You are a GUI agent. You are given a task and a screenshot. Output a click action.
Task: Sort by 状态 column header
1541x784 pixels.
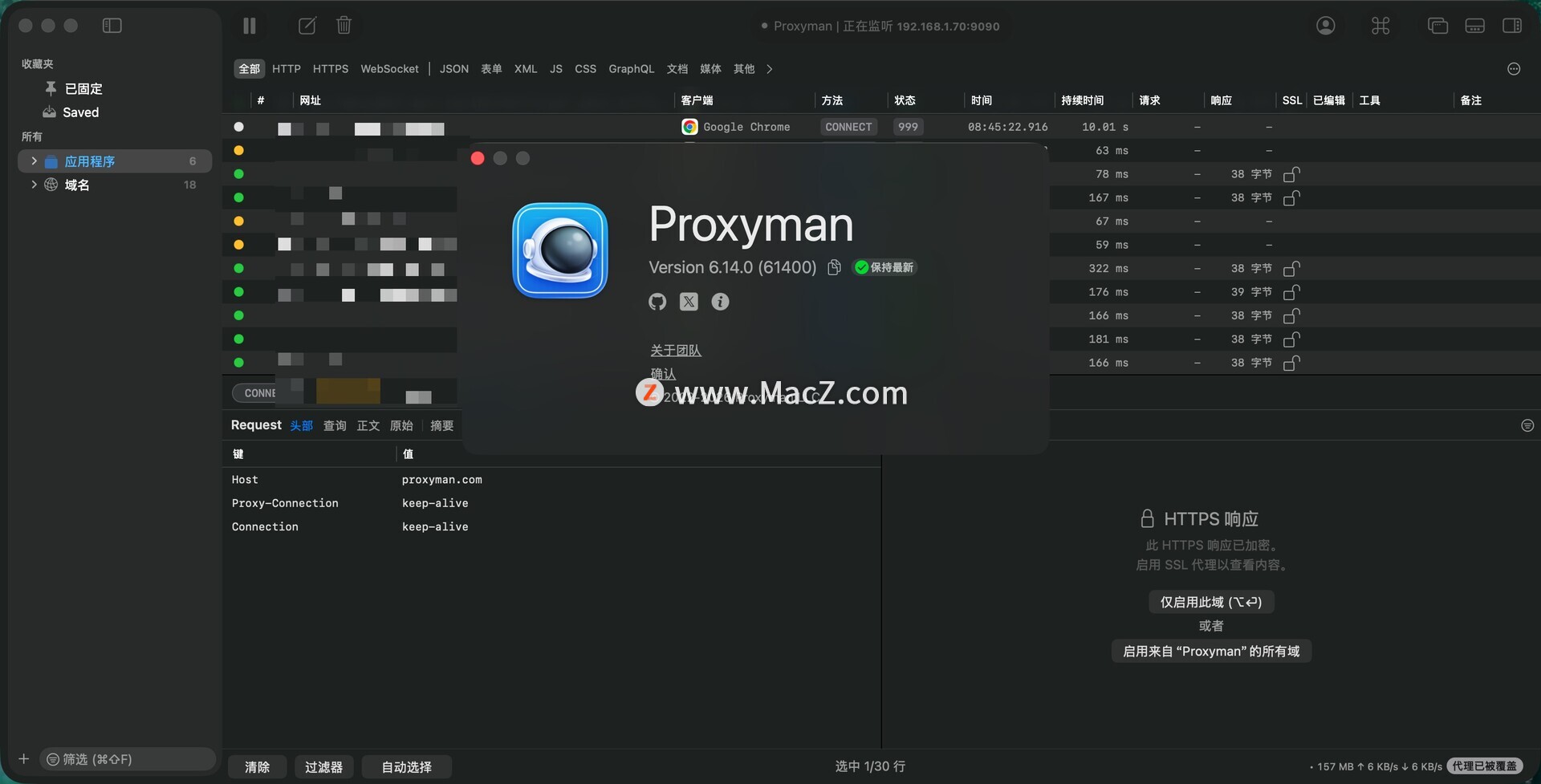(x=905, y=100)
